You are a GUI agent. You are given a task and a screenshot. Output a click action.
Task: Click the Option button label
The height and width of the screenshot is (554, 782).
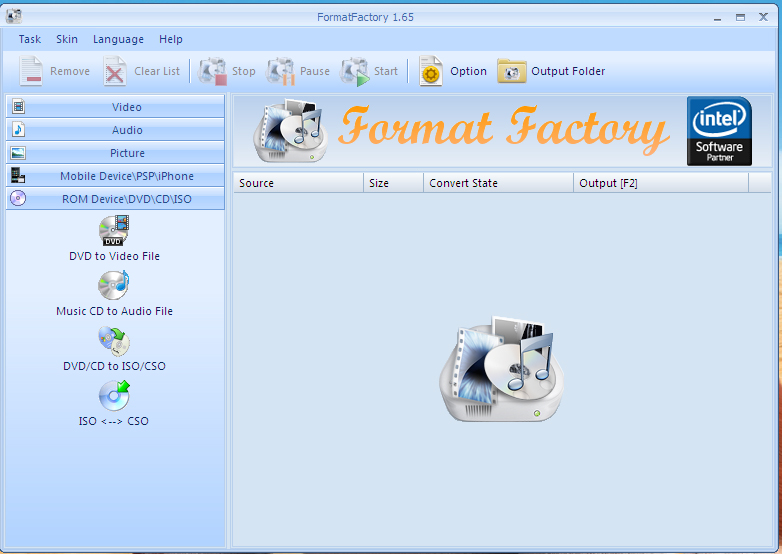468,71
